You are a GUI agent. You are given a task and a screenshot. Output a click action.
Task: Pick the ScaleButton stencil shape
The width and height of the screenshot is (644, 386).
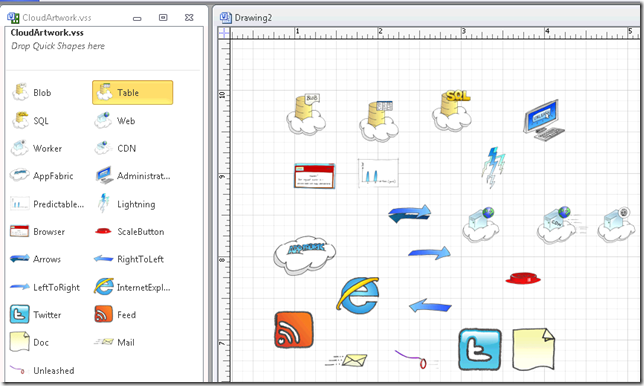[x=129, y=232]
